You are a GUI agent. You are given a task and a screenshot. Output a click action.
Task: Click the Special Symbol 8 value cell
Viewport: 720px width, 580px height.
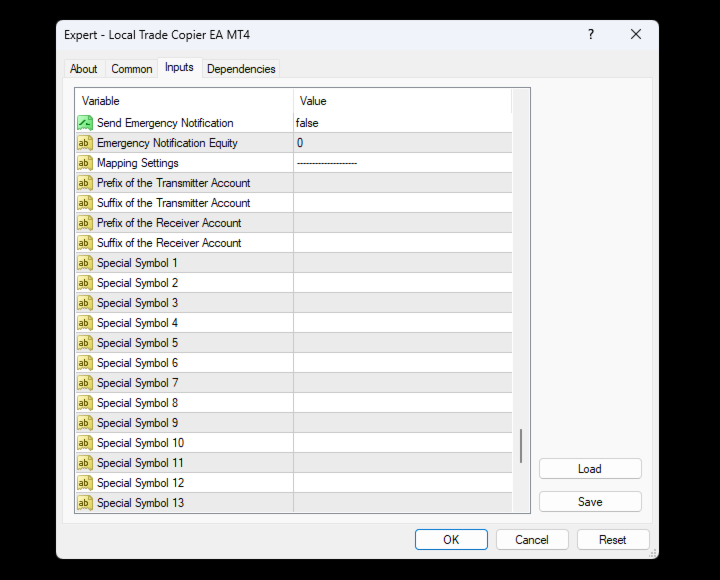click(x=403, y=403)
